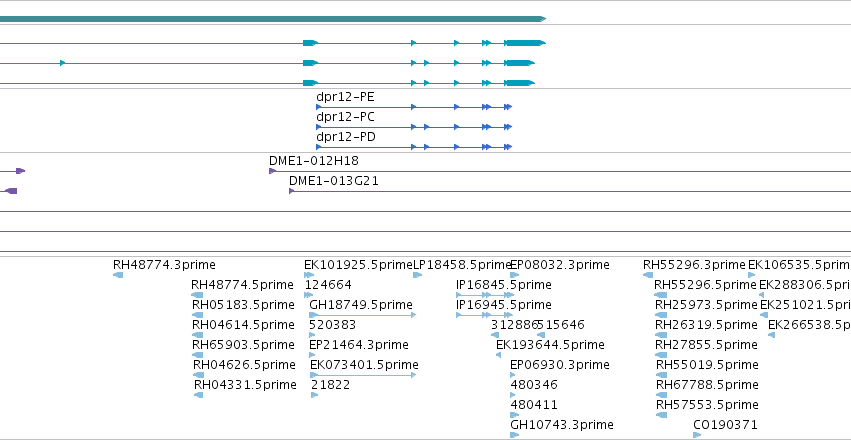Click the RH57553.5prime EST label
This screenshot has width=851, height=440.
point(707,405)
